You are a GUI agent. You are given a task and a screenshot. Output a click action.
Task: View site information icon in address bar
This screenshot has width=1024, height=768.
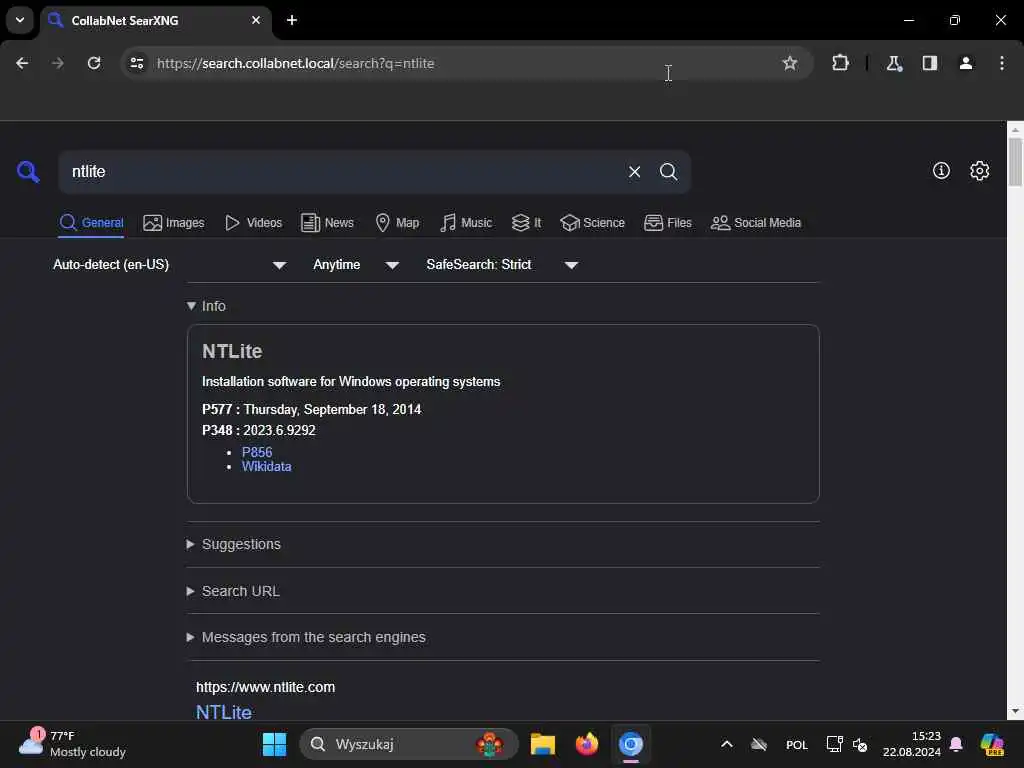[x=136, y=63]
